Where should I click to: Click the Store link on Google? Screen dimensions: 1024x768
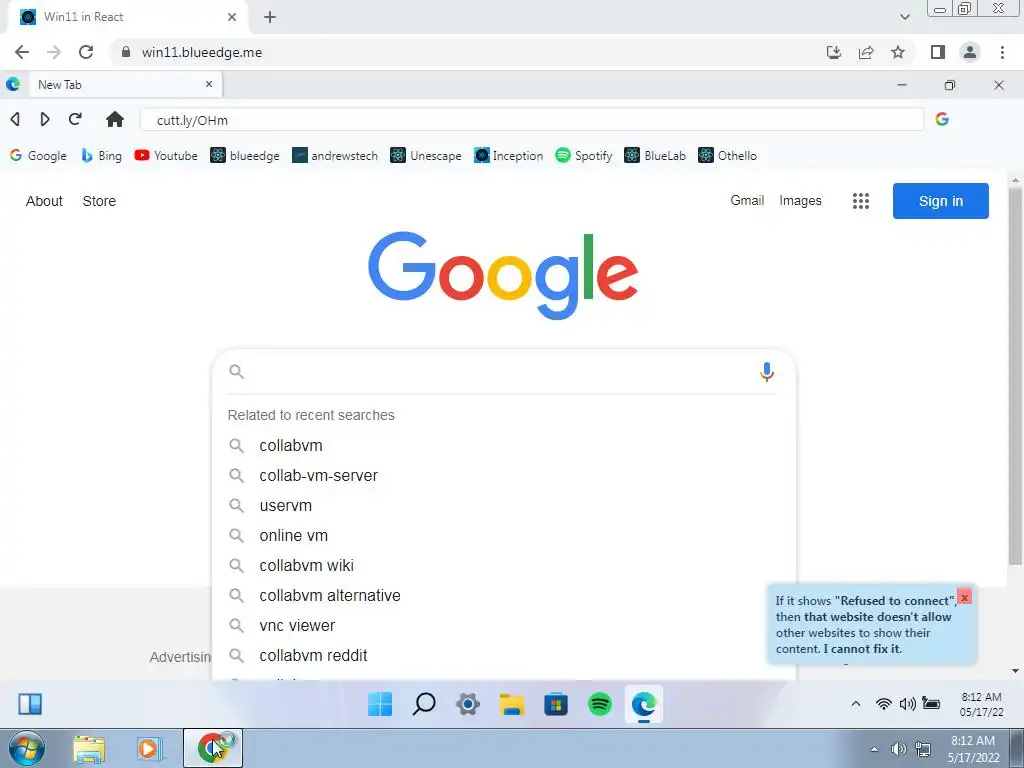(99, 201)
